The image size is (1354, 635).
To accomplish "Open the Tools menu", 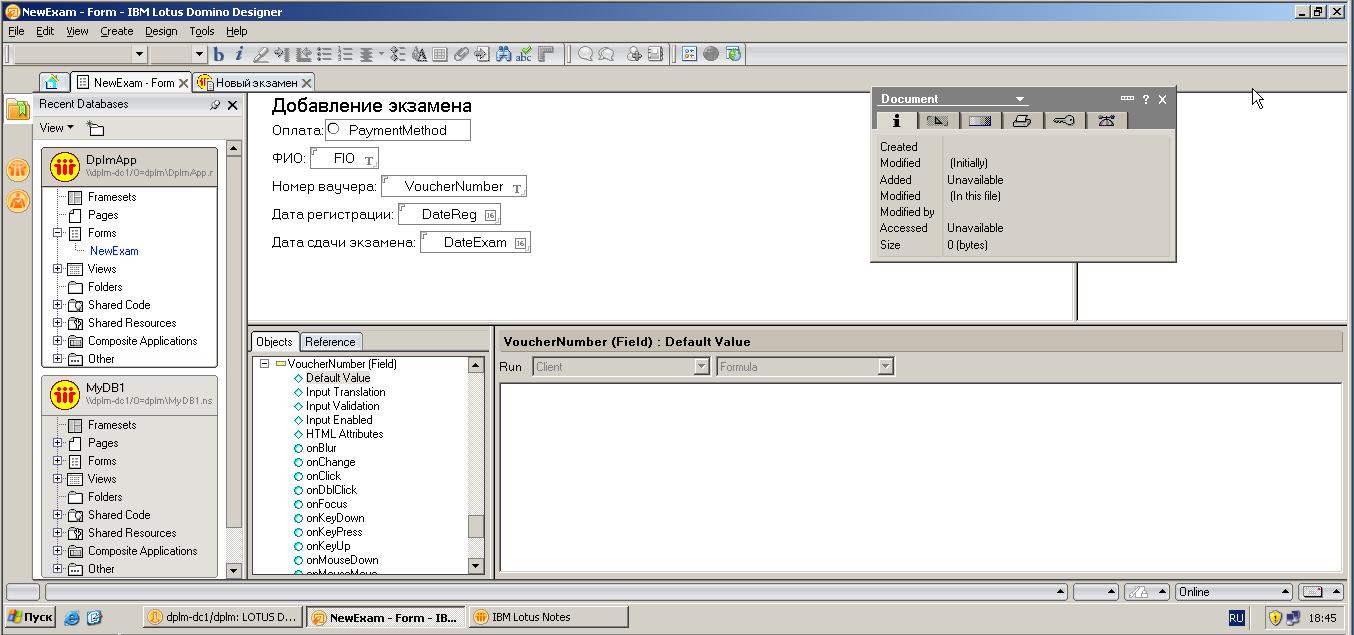I will click(202, 31).
